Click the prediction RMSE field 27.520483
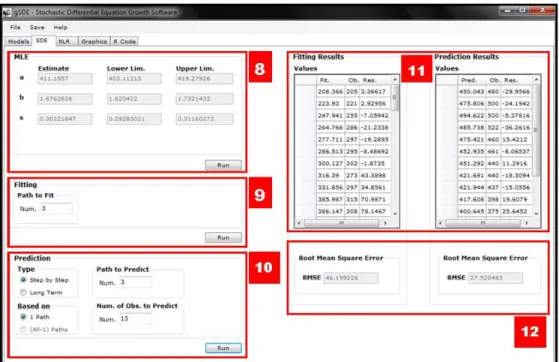 496,278
